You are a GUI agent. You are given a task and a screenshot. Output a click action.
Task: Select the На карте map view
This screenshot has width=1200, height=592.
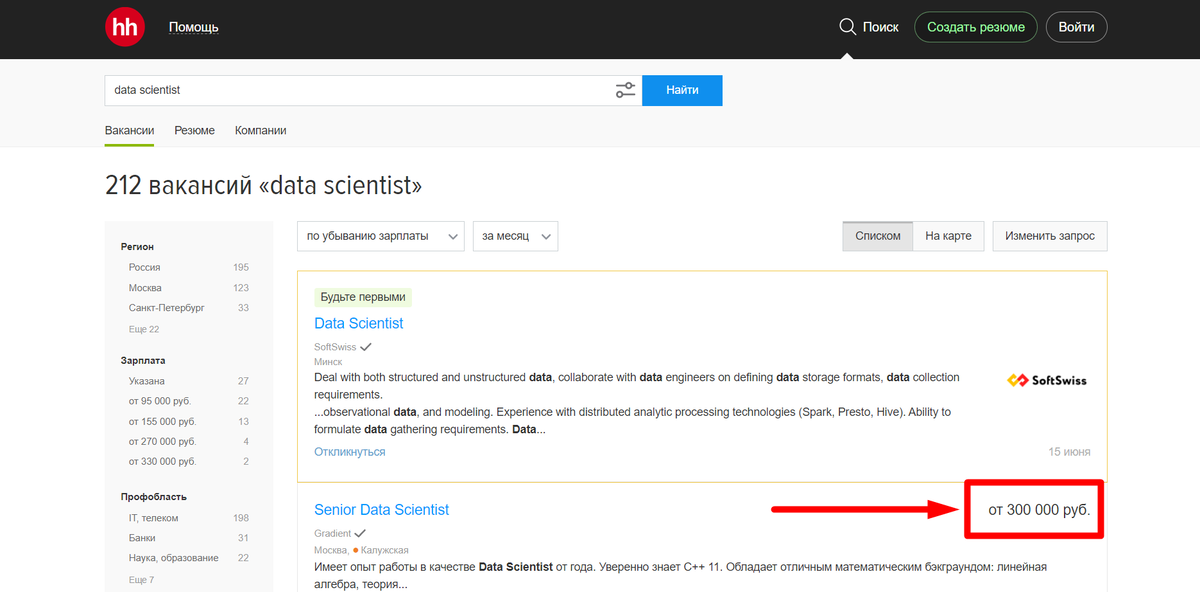948,236
